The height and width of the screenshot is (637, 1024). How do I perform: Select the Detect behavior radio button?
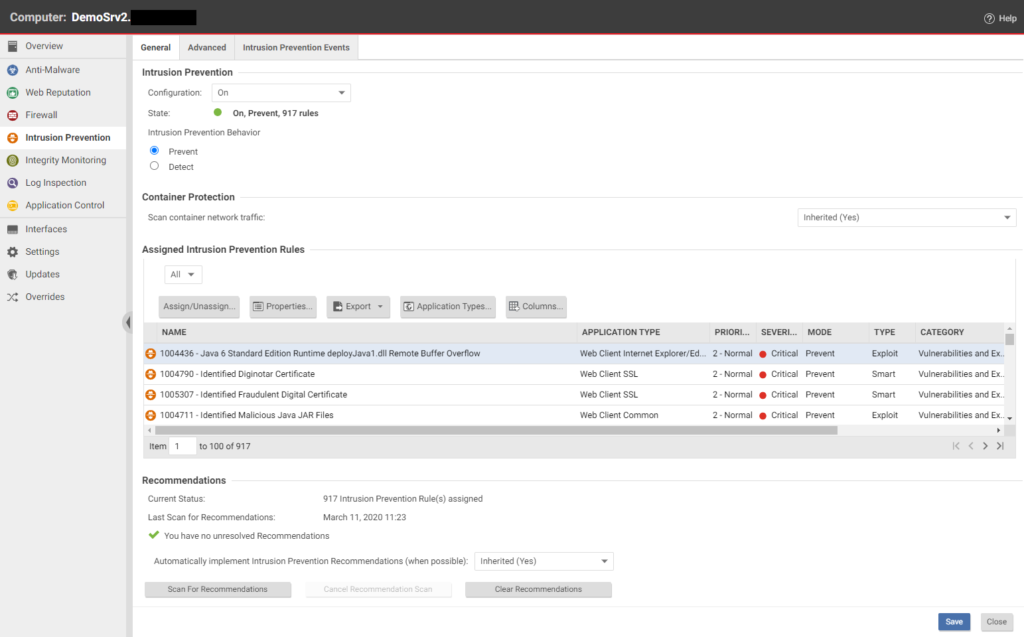pyautogui.click(x=154, y=166)
